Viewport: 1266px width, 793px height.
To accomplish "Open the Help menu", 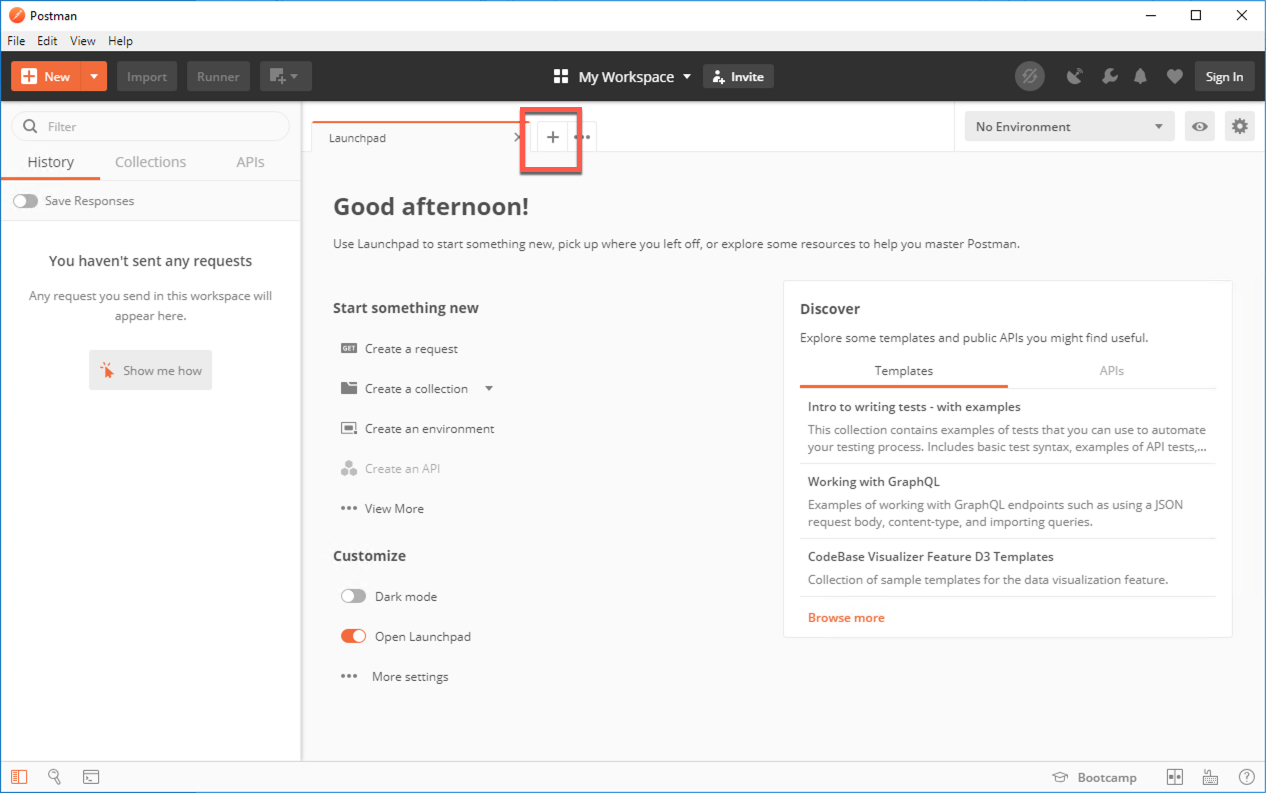I will click(x=120, y=41).
